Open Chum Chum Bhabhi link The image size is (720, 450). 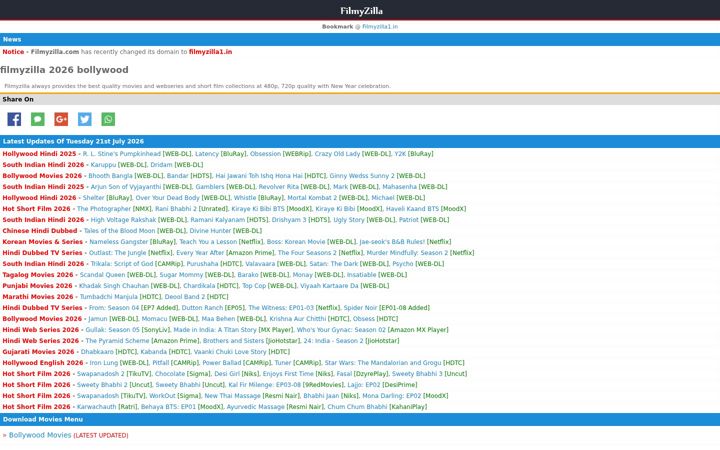tap(357, 407)
